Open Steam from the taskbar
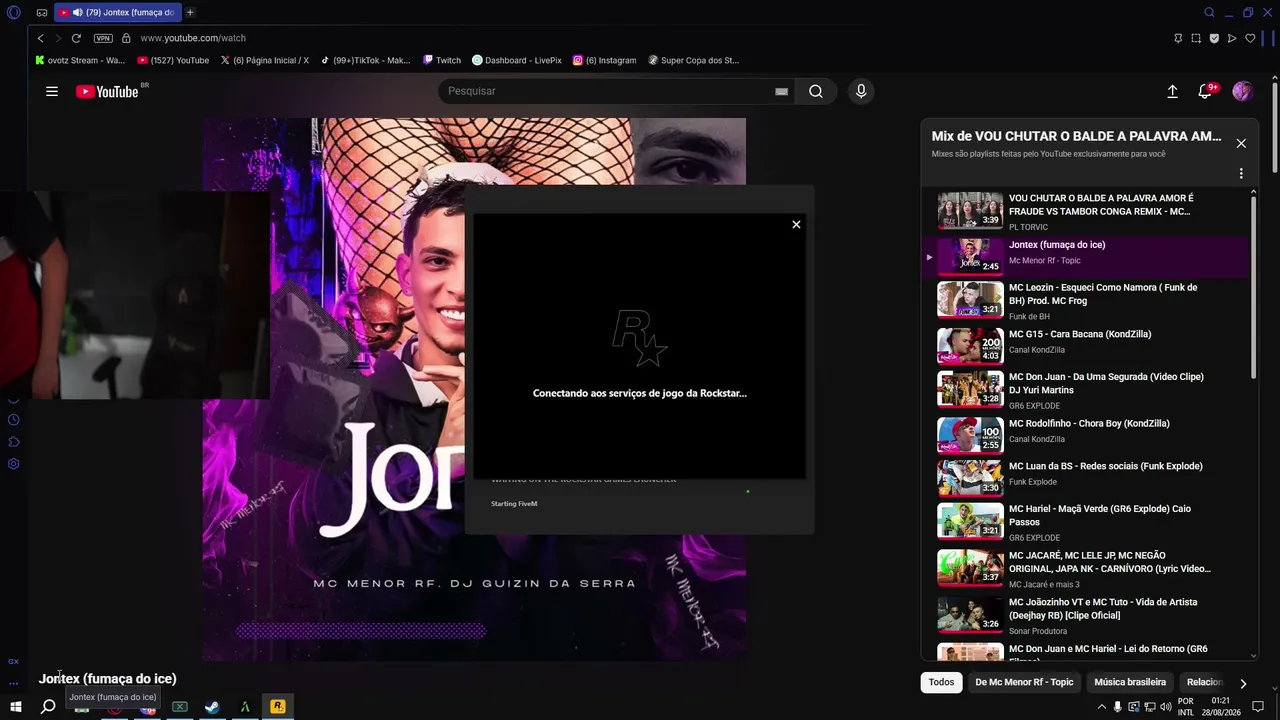Image resolution: width=1280 pixels, height=720 pixels. click(x=212, y=707)
